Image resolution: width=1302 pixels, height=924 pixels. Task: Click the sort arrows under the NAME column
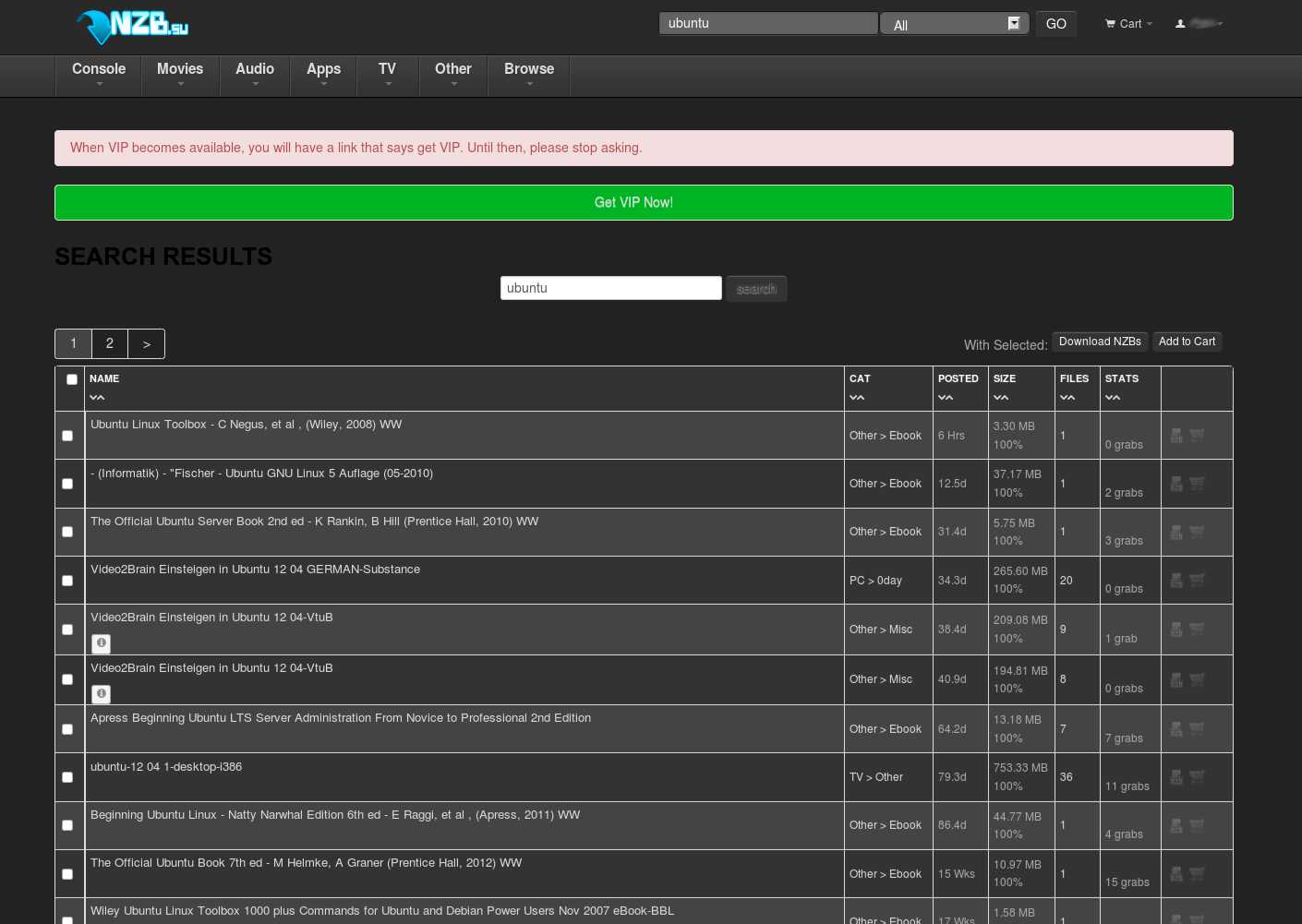(x=97, y=398)
